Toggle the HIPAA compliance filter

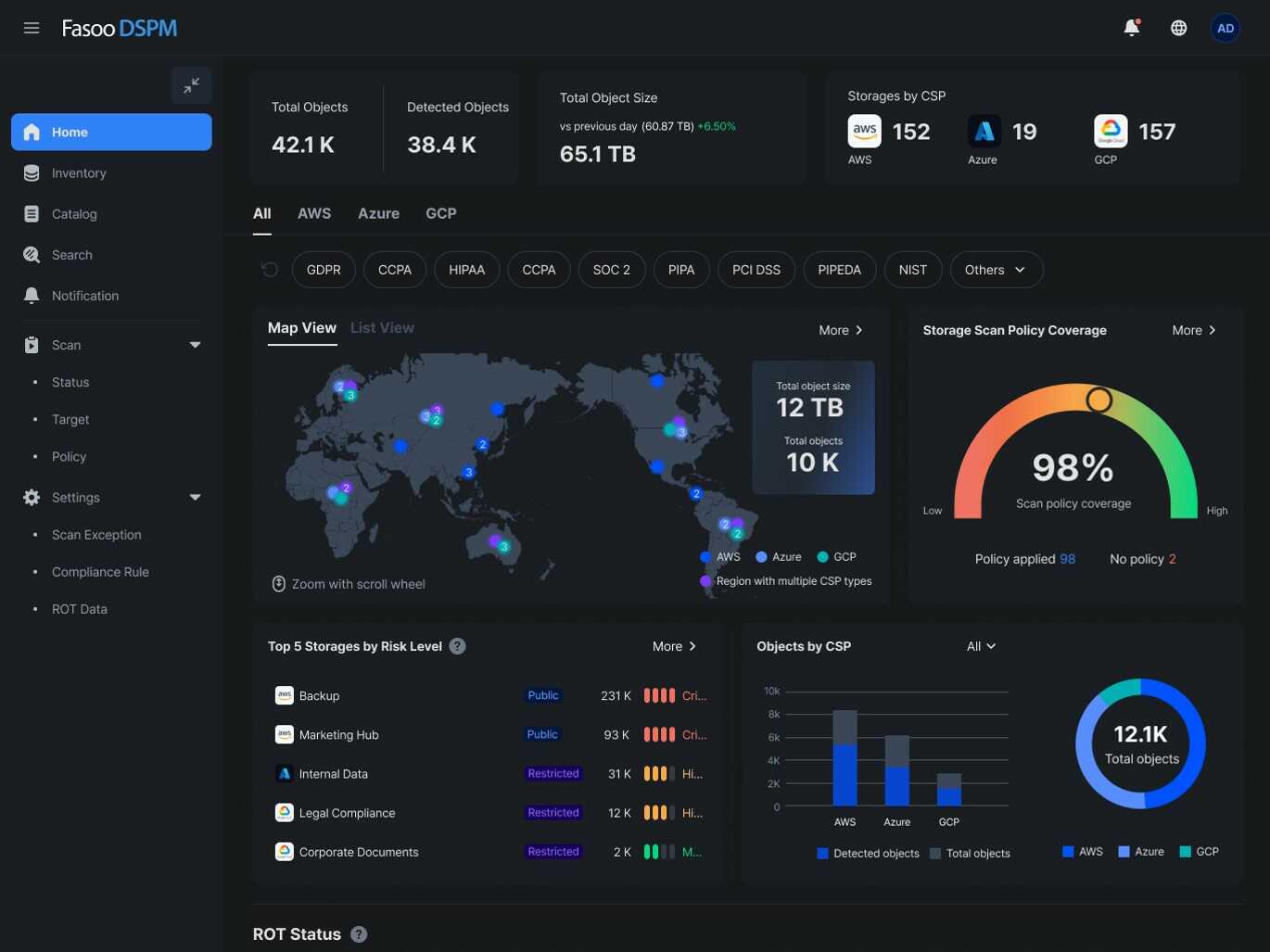click(466, 269)
